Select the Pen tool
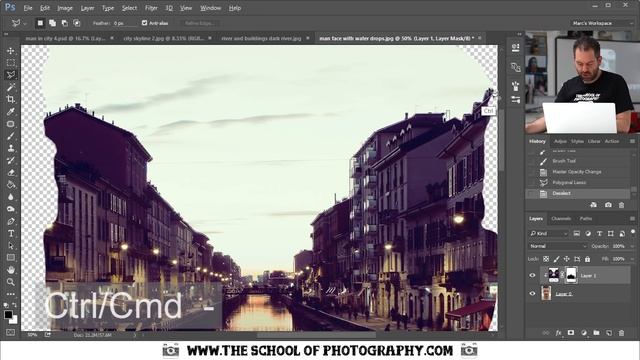The width and height of the screenshot is (640, 360). pos(11,221)
